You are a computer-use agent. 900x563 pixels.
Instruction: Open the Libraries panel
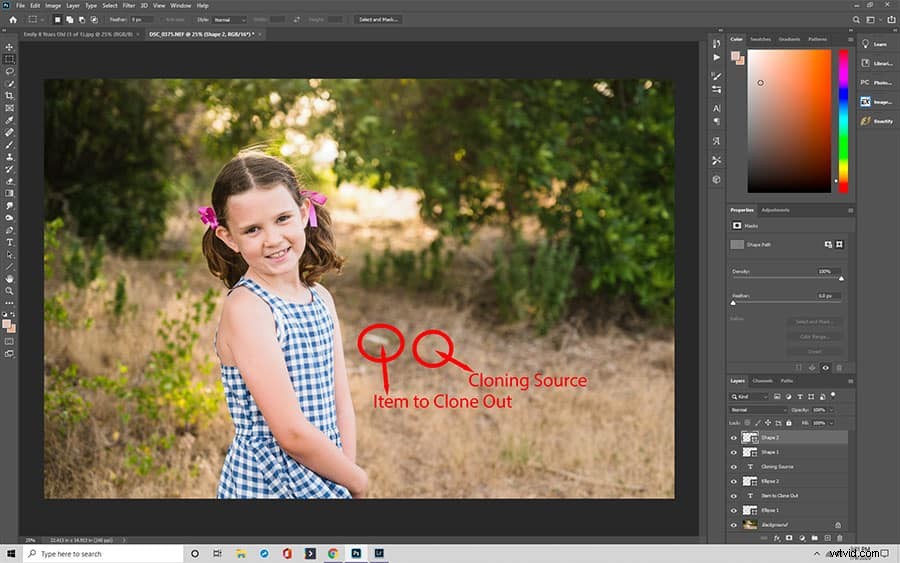876,63
